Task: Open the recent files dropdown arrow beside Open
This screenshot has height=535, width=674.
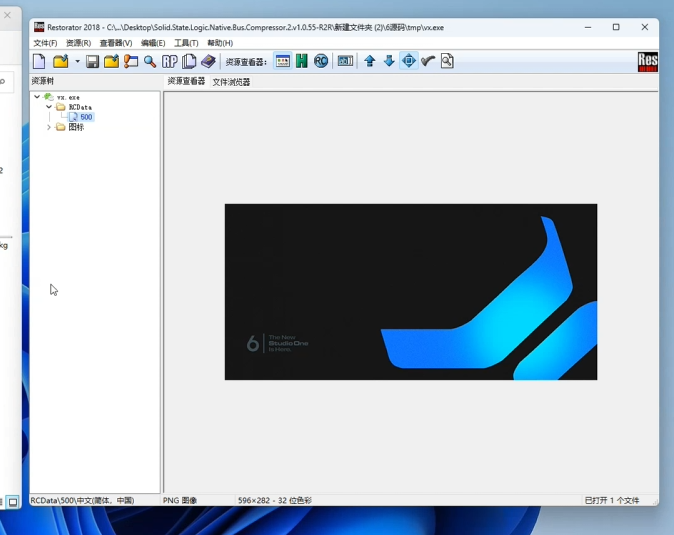Action: [77, 61]
